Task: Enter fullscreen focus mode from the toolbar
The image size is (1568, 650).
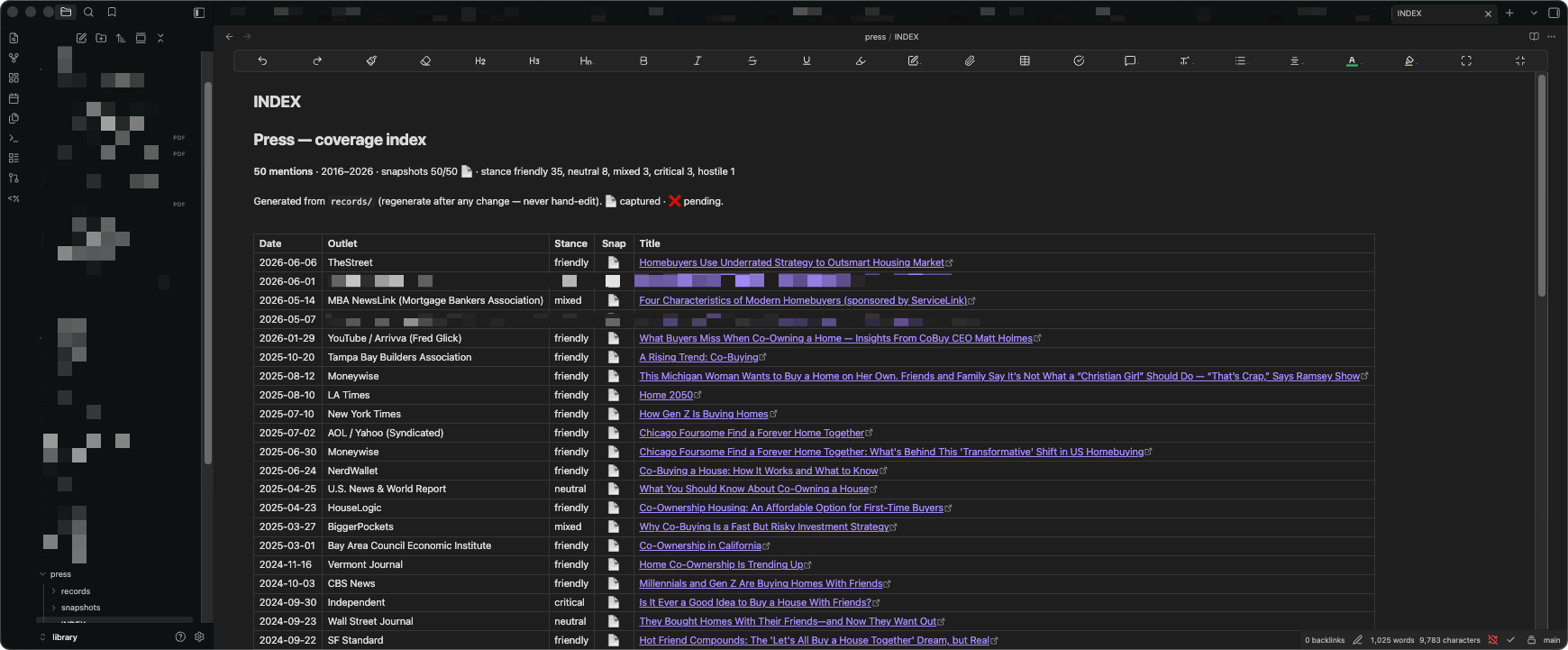Action: click(1466, 60)
